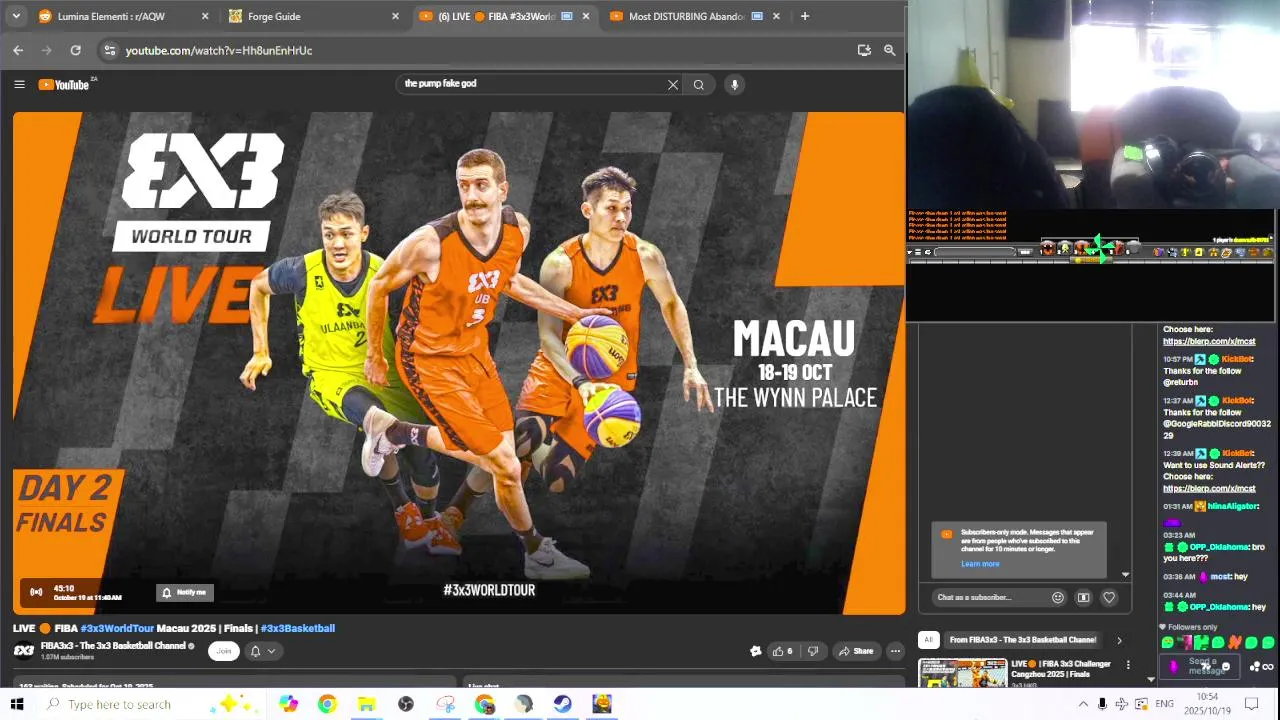
Task: Open the FIBA3x3 channel avatar
Action: point(23,651)
